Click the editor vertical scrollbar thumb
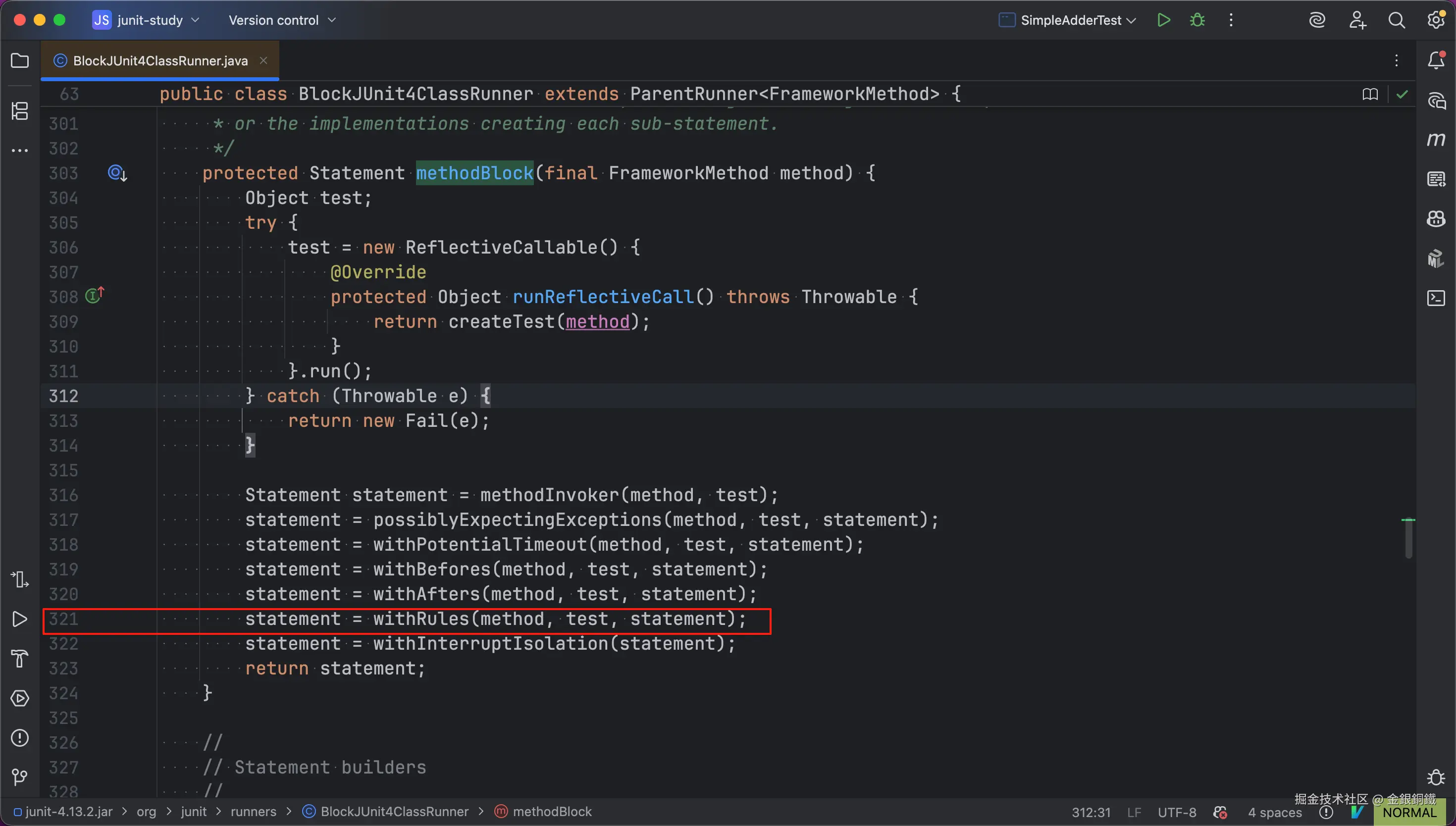Image resolution: width=1456 pixels, height=826 pixels. [x=1408, y=539]
